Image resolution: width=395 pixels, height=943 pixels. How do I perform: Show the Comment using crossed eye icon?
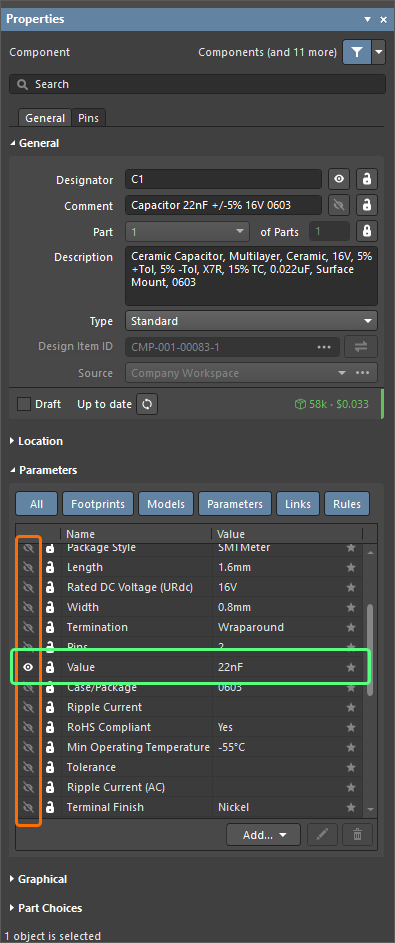point(339,206)
